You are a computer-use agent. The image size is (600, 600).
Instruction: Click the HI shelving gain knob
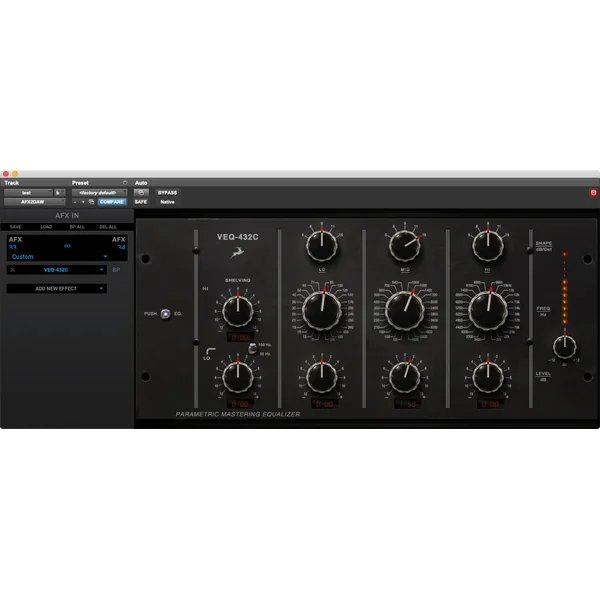[x=238, y=310]
